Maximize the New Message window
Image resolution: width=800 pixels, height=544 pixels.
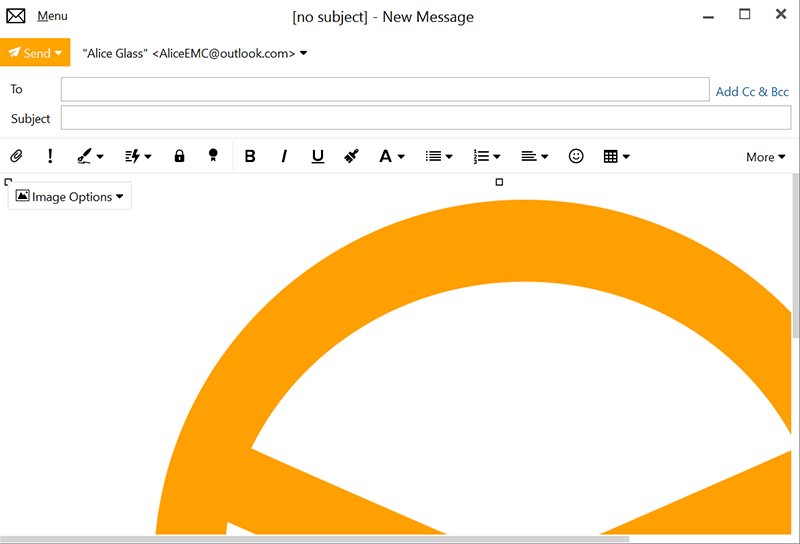(x=745, y=14)
